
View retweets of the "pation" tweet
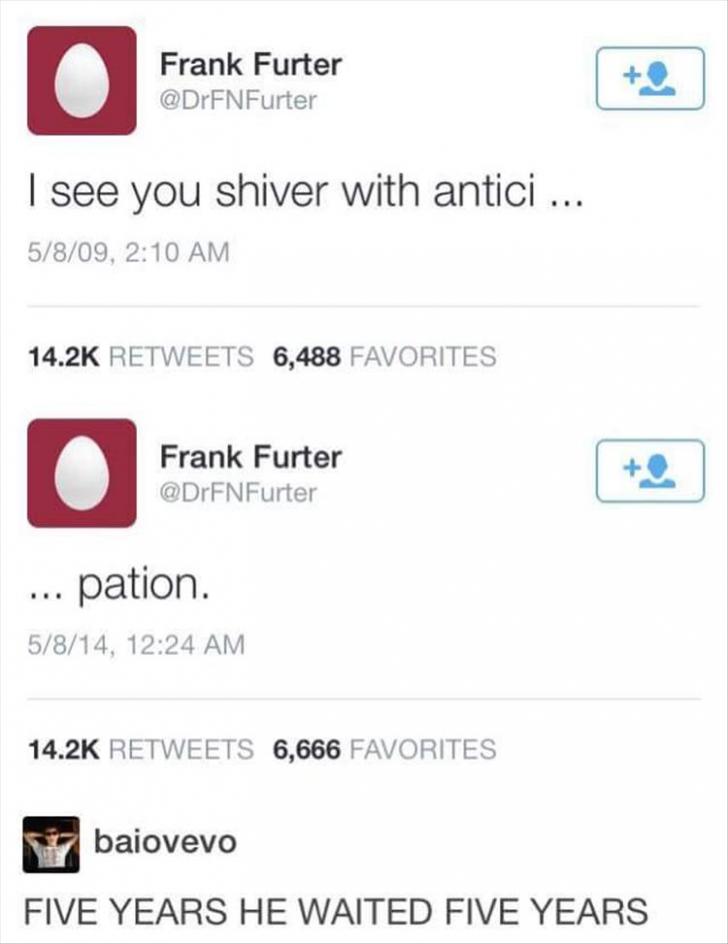click(x=140, y=748)
